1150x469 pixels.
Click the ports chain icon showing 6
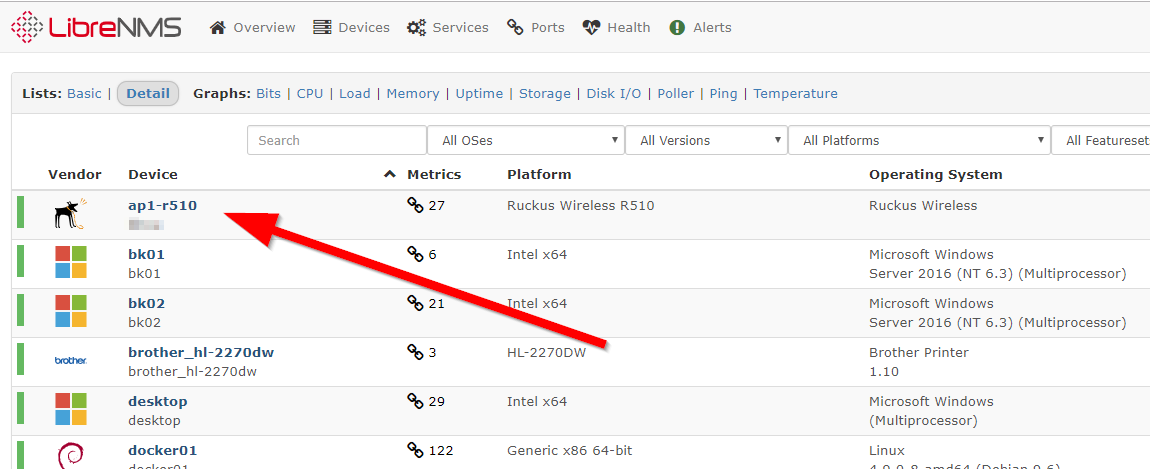click(x=415, y=255)
